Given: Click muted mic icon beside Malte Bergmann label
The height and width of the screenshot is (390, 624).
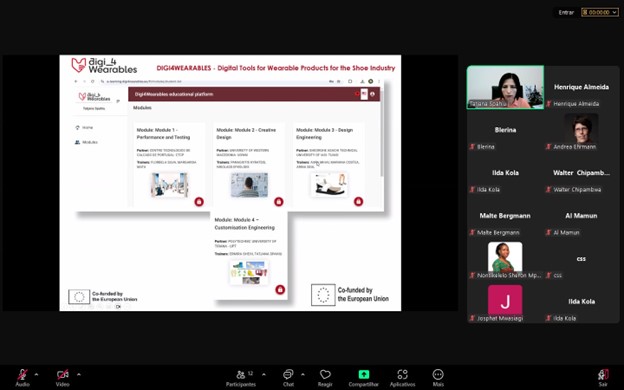Looking at the screenshot, I should [472, 233].
